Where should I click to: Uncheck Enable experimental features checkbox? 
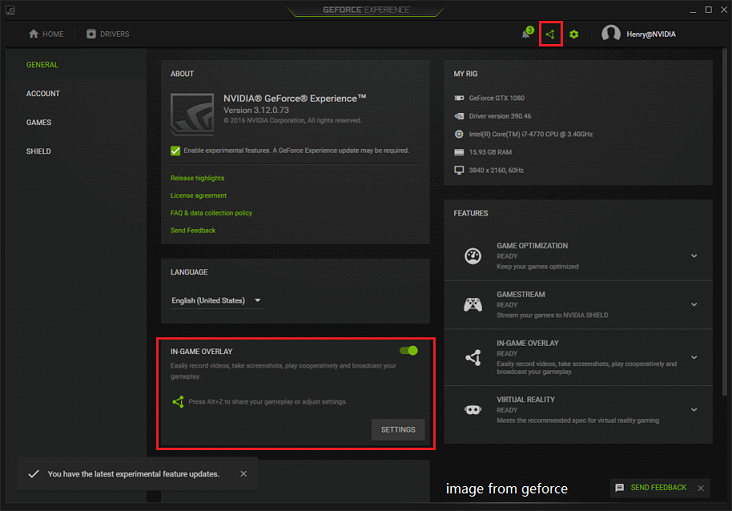click(176, 151)
